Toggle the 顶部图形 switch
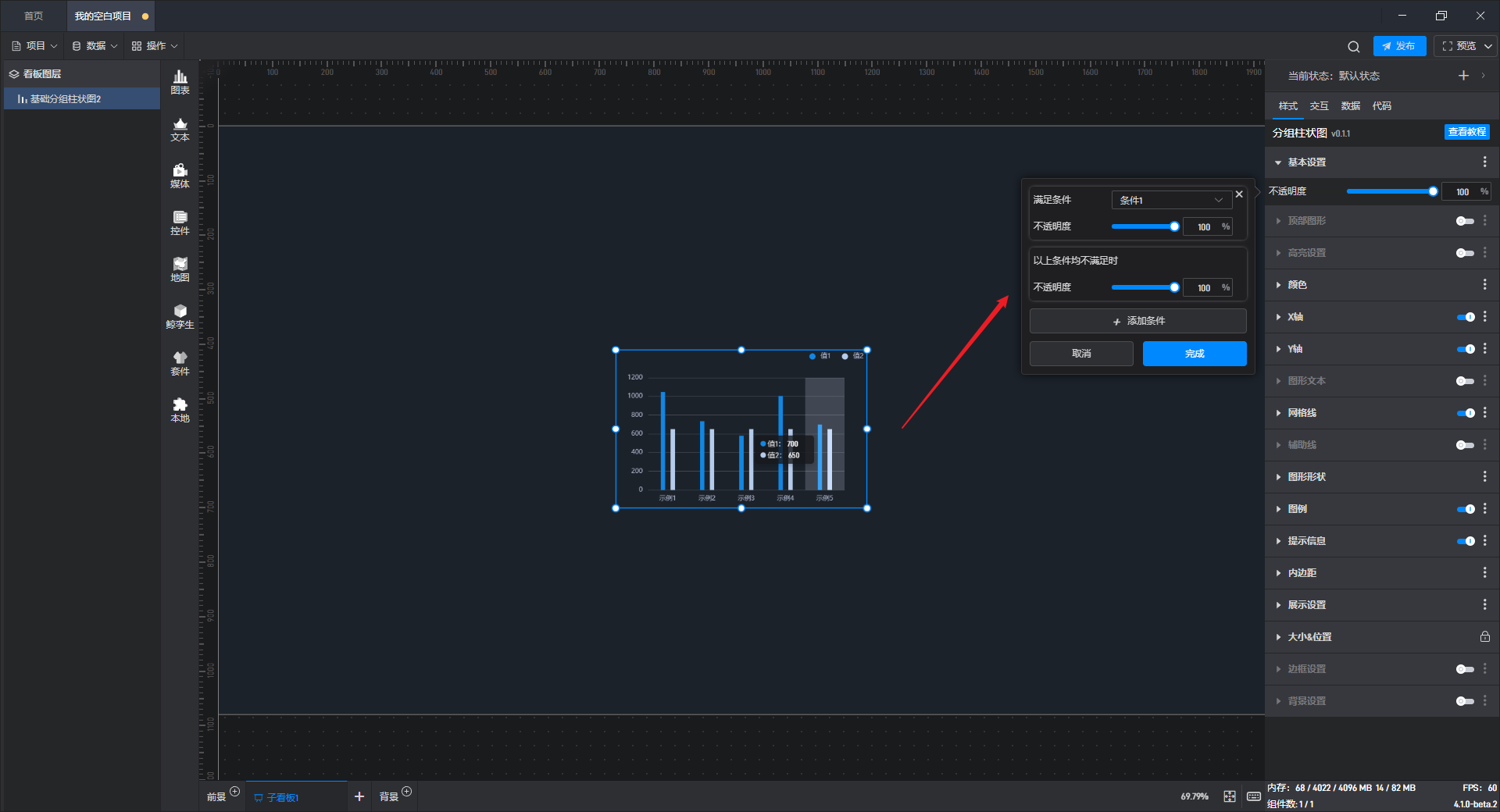The width and height of the screenshot is (1500, 812). pos(1465,221)
